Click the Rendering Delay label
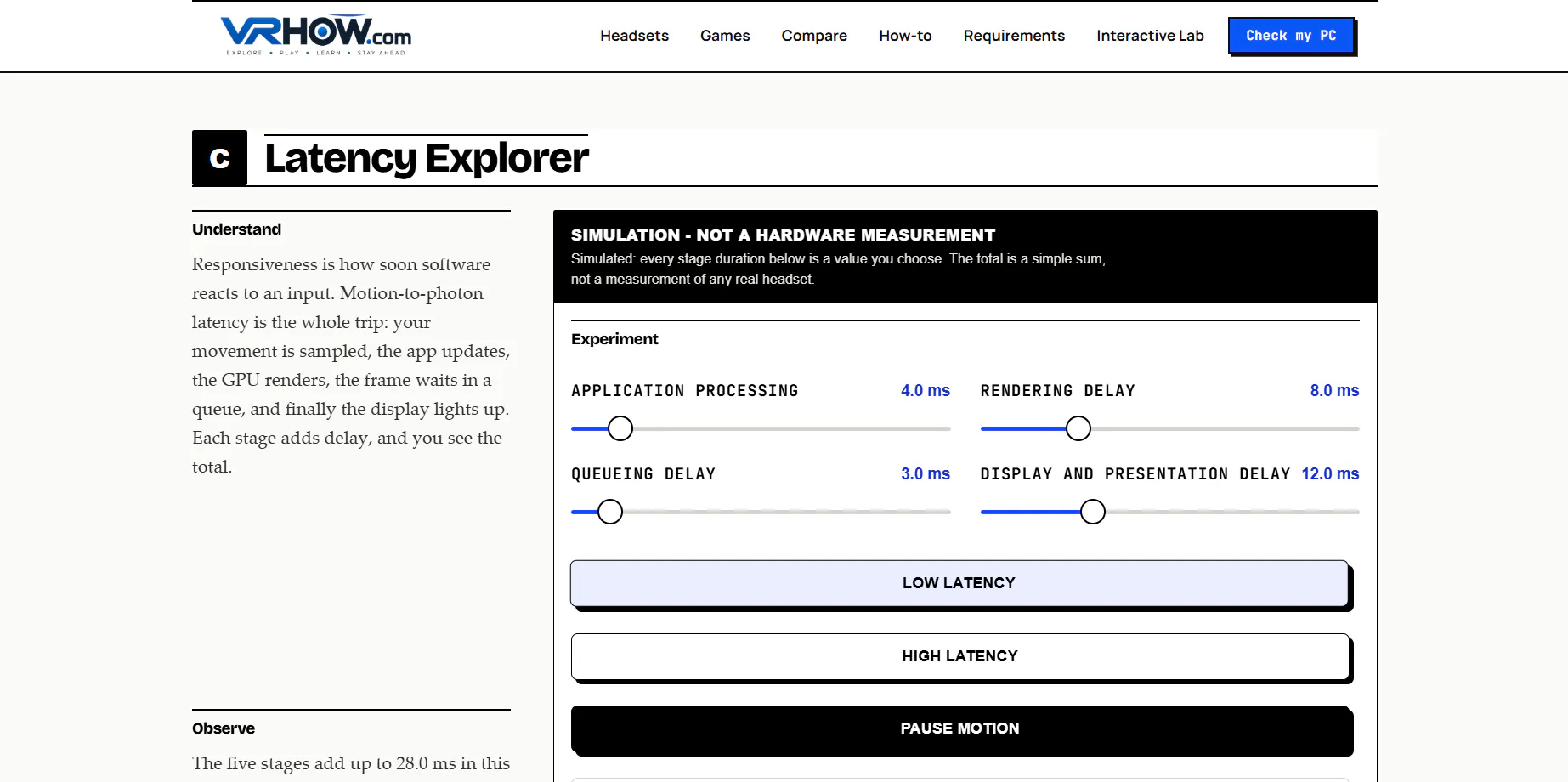 pyautogui.click(x=1058, y=391)
